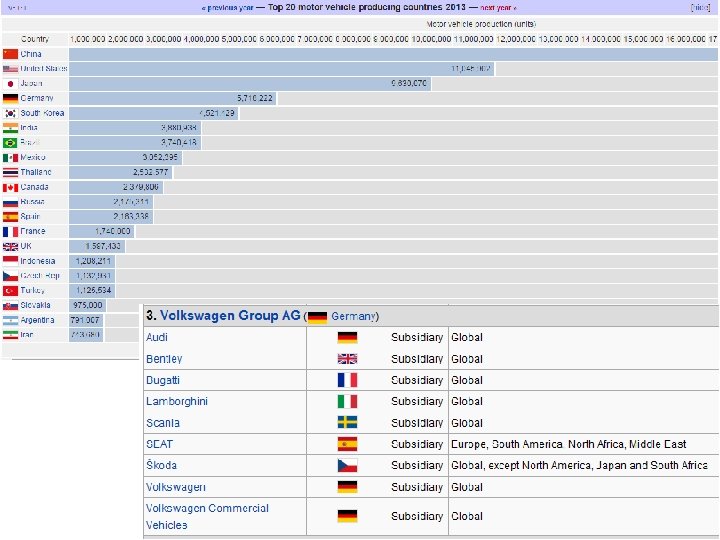720x540 pixels.
Task: Click the Spain flag in the production chart
Action: [10, 217]
